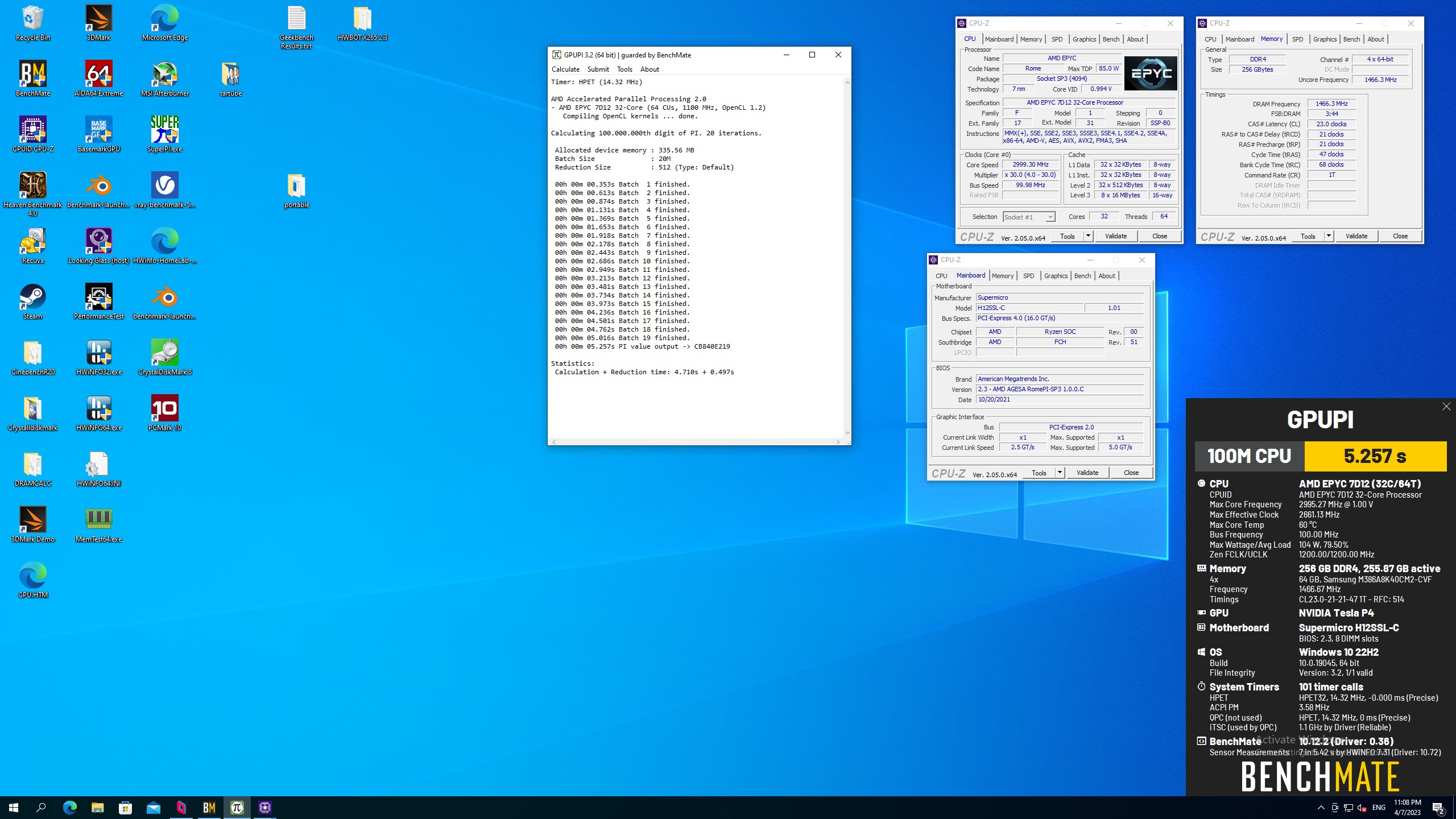The width and height of the screenshot is (1456, 819).
Task: Select the Recuva desktop icon
Action: pos(33,246)
